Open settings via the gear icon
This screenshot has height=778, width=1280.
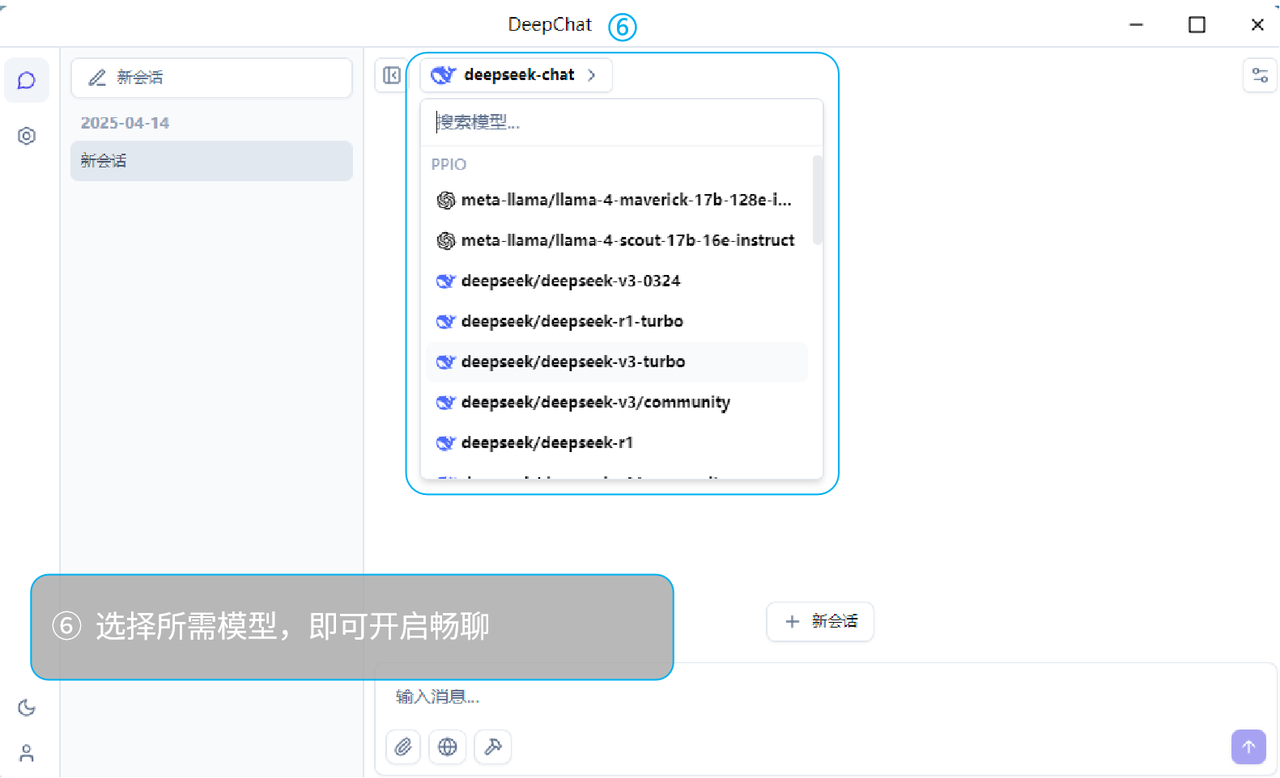(x=26, y=135)
